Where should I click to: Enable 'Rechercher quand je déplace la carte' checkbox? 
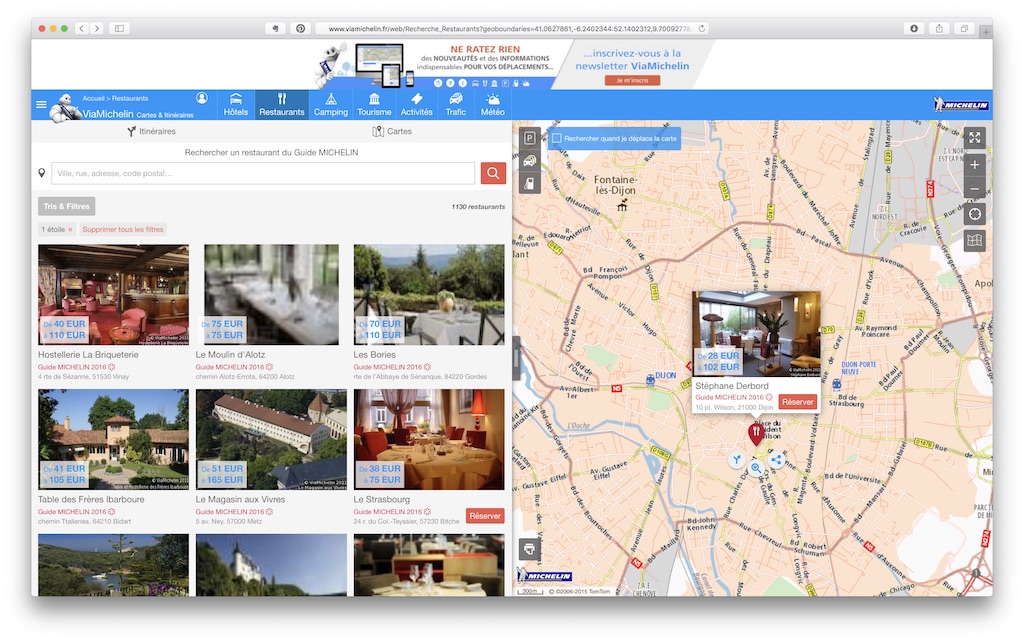pyautogui.click(x=557, y=138)
